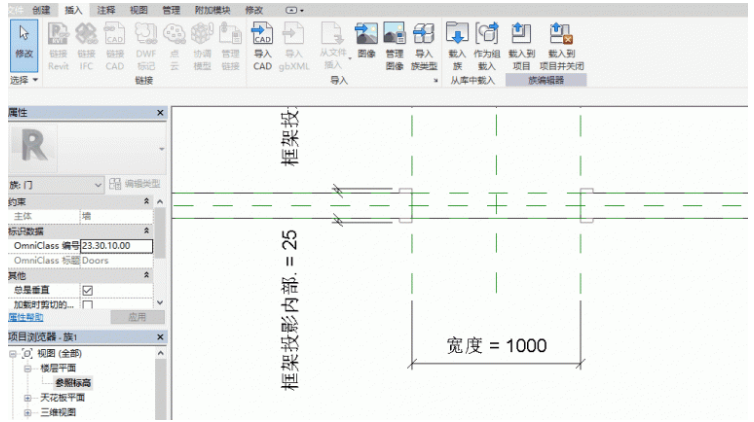Switch to the 注释 ribbon tab
The width and height of the screenshot is (754, 422).
click(106, 10)
